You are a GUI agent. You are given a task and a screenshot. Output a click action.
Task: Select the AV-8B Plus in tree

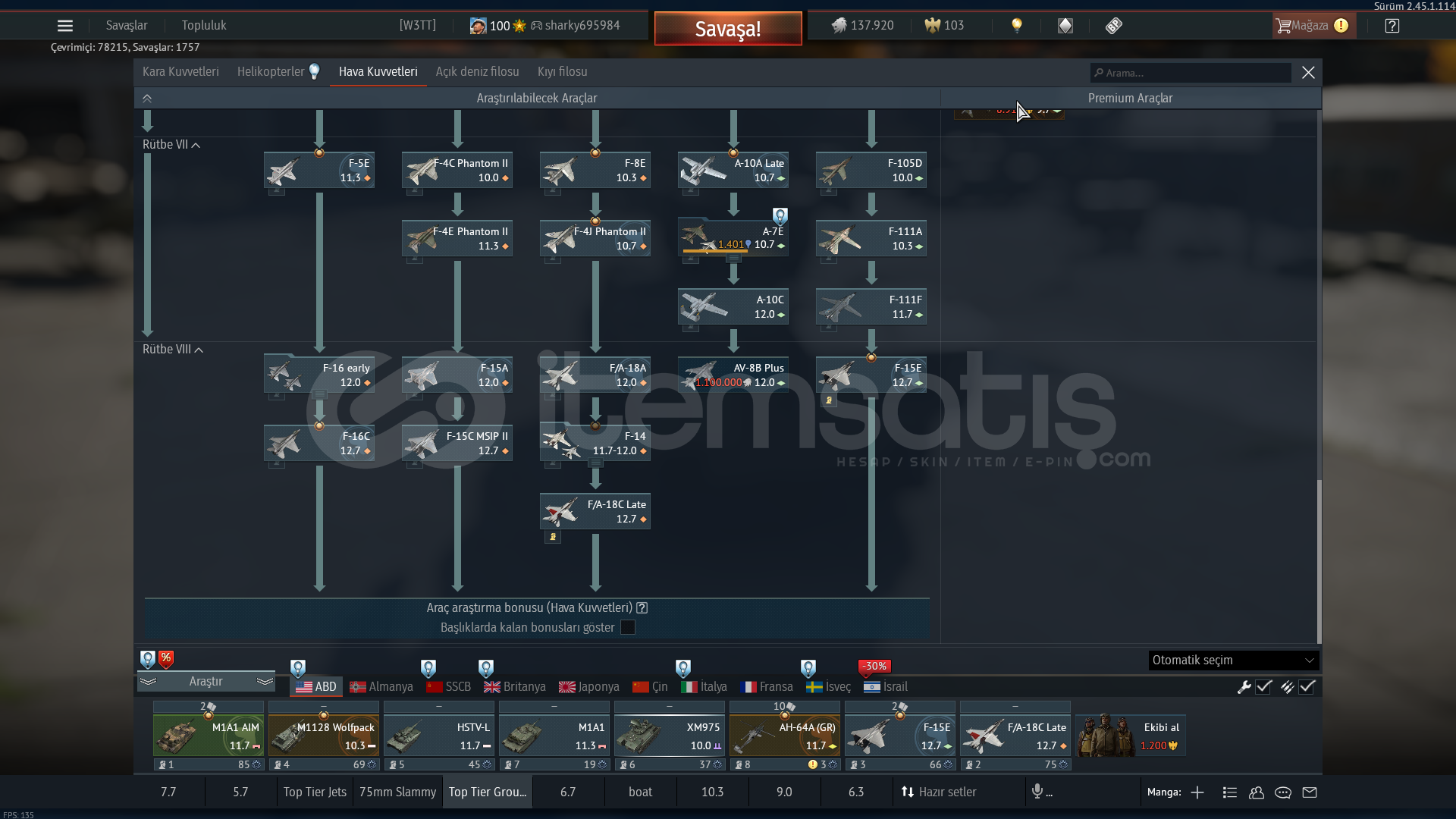pyautogui.click(x=733, y=375)
